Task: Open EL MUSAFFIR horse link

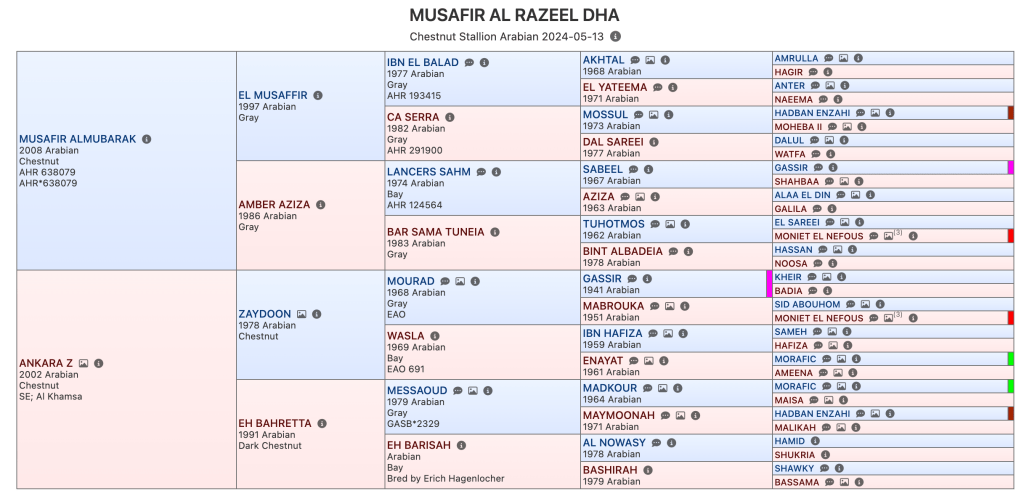Action: (x=272, y=95)
